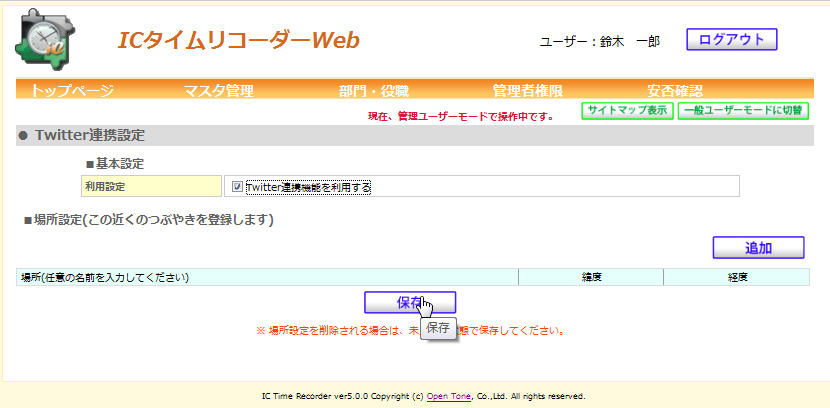Screen dimensions: 830x408
Task: Toggle the Twitter連携機能 checkbox box
Action: click(237, 187)
